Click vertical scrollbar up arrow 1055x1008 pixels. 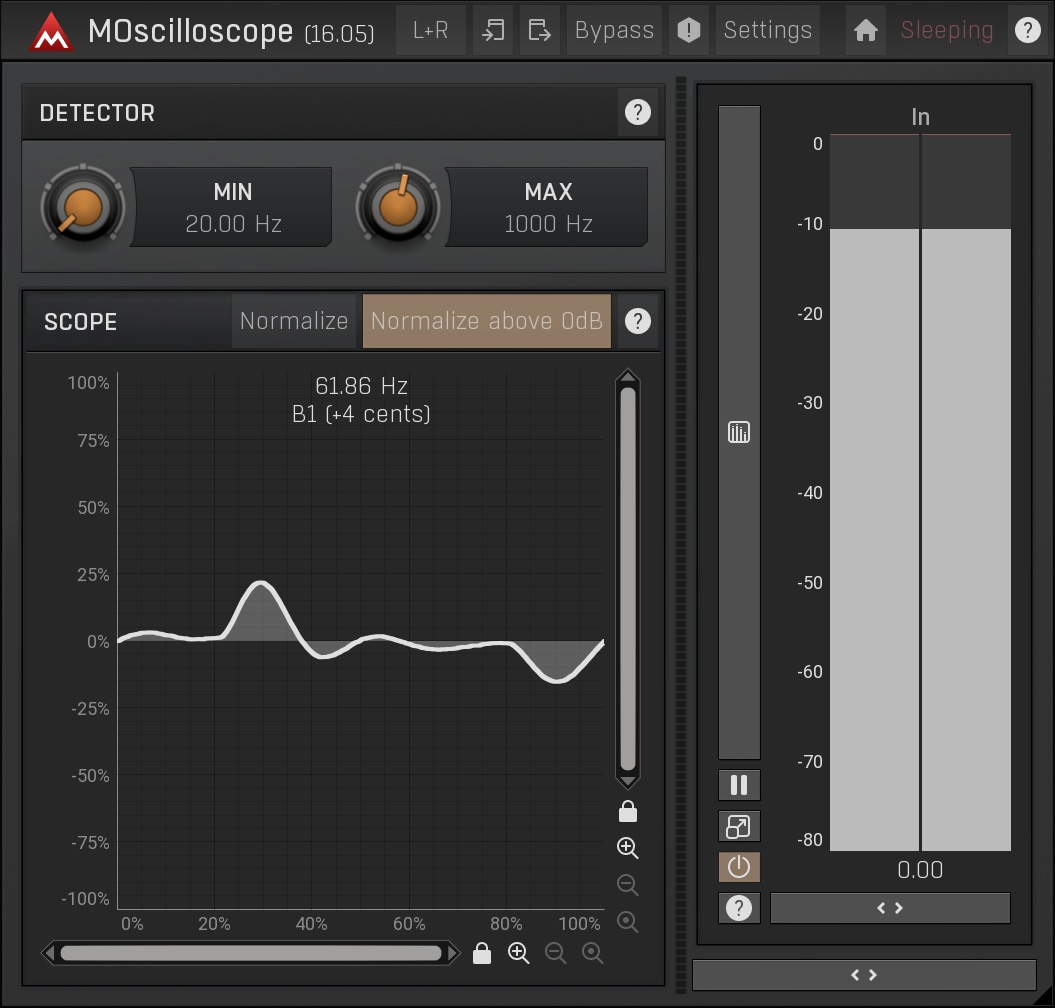tap(628, 377)
